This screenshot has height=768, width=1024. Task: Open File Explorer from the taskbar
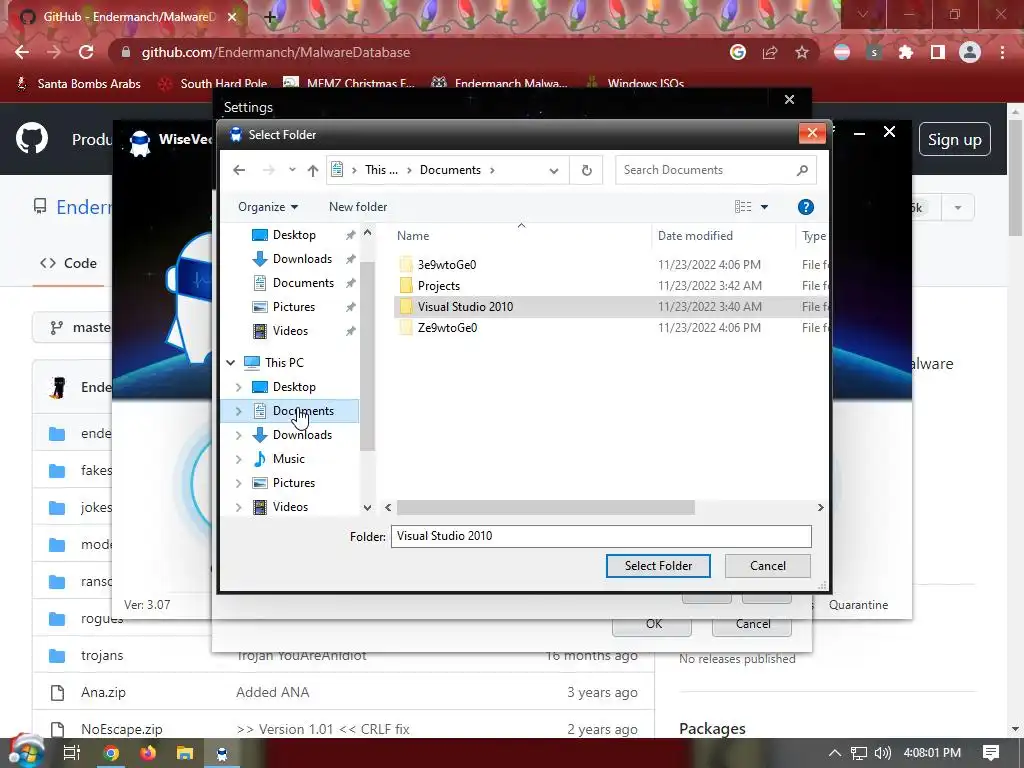[x=185, y=754]
